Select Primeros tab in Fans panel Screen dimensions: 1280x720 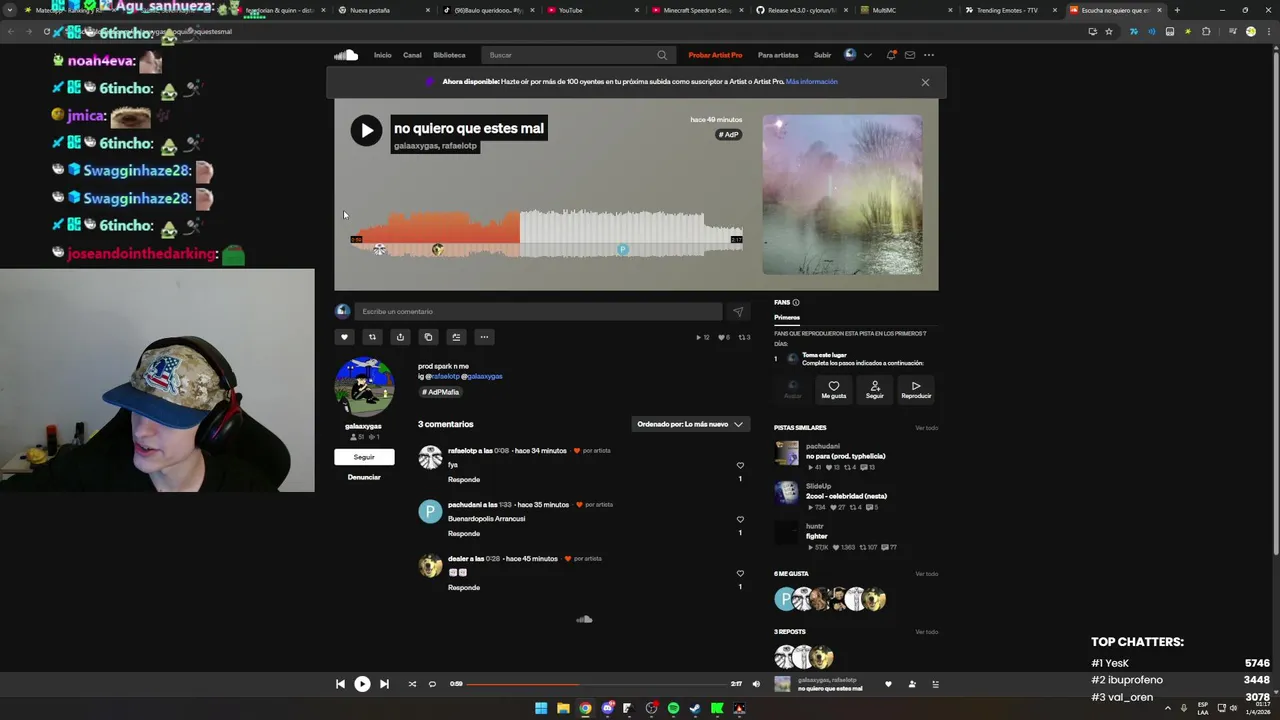pyautogui.click(x=787, y=317)
